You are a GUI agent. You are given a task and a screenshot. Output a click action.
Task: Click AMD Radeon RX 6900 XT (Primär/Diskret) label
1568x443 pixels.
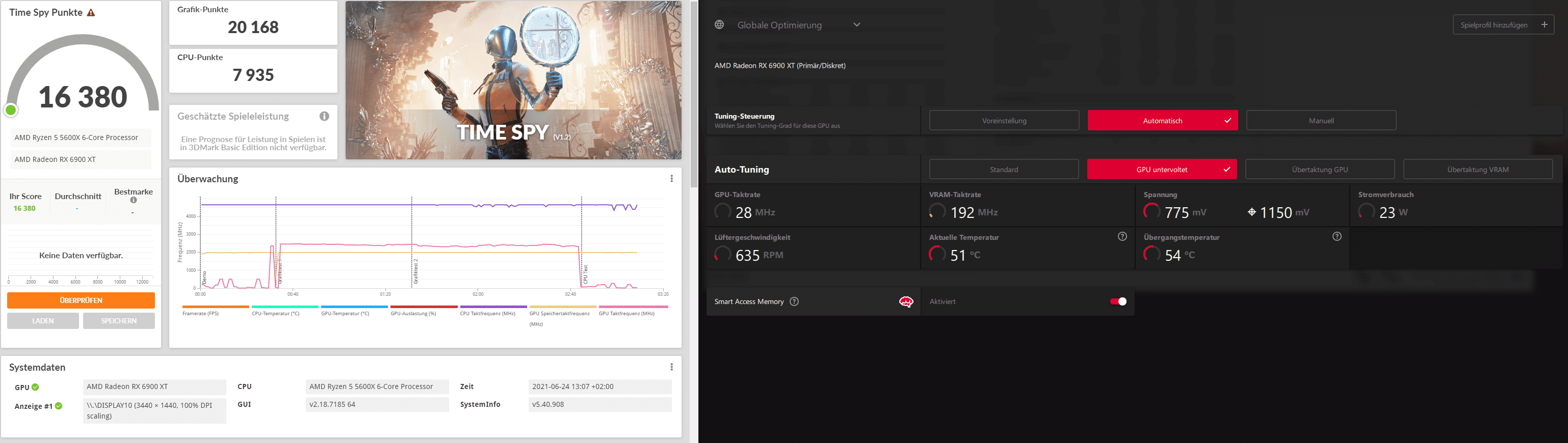coord(780,66)
